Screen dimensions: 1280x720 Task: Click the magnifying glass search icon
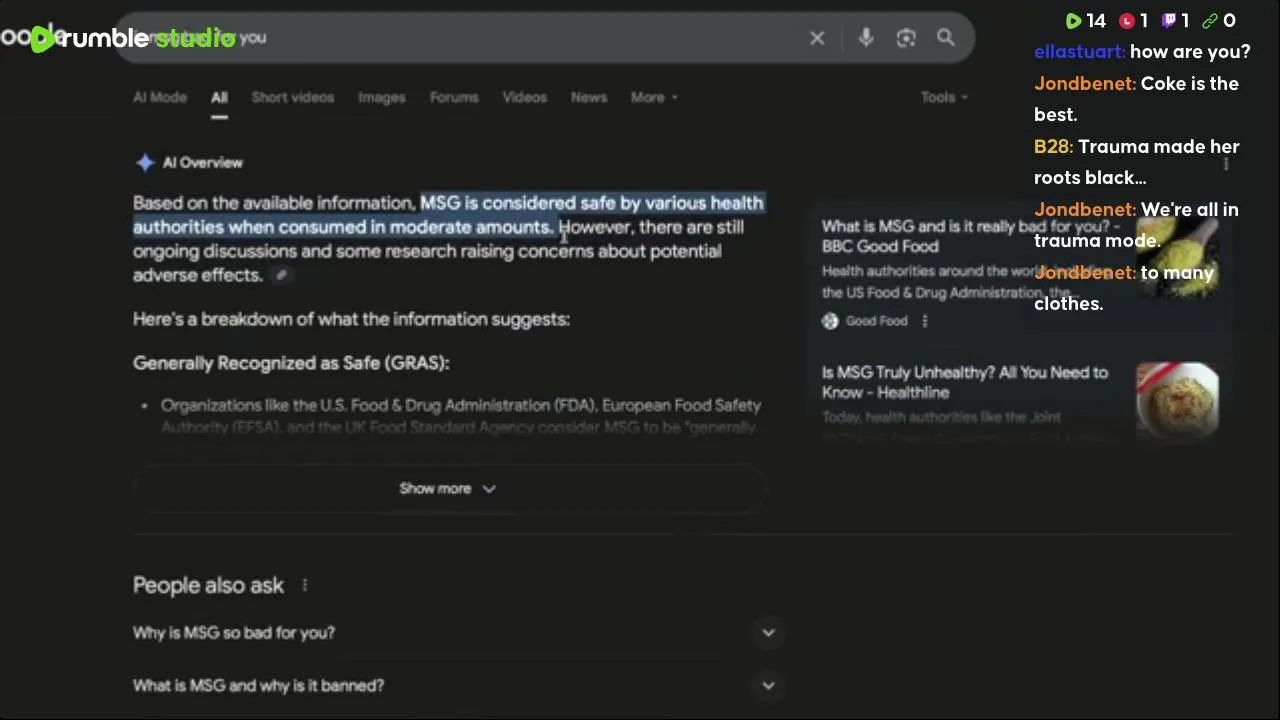click(945, 38)
